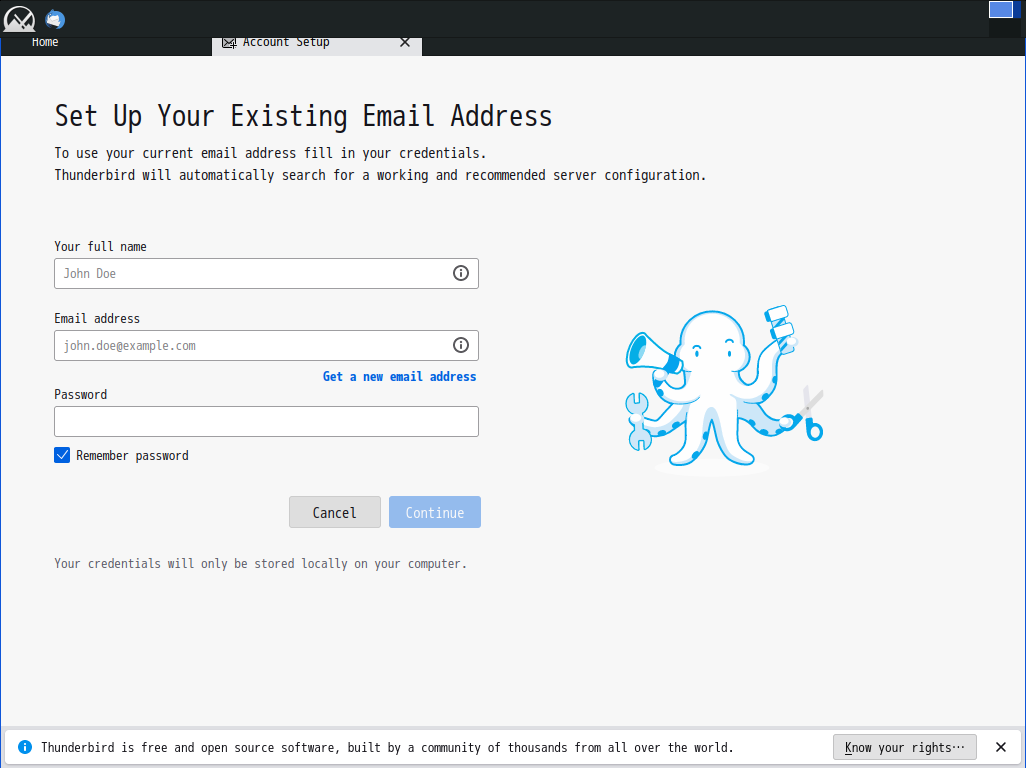1026x768 pixels.
Task: Dismiss the notification bar with the X
Action: click(x=1000, y=747)
